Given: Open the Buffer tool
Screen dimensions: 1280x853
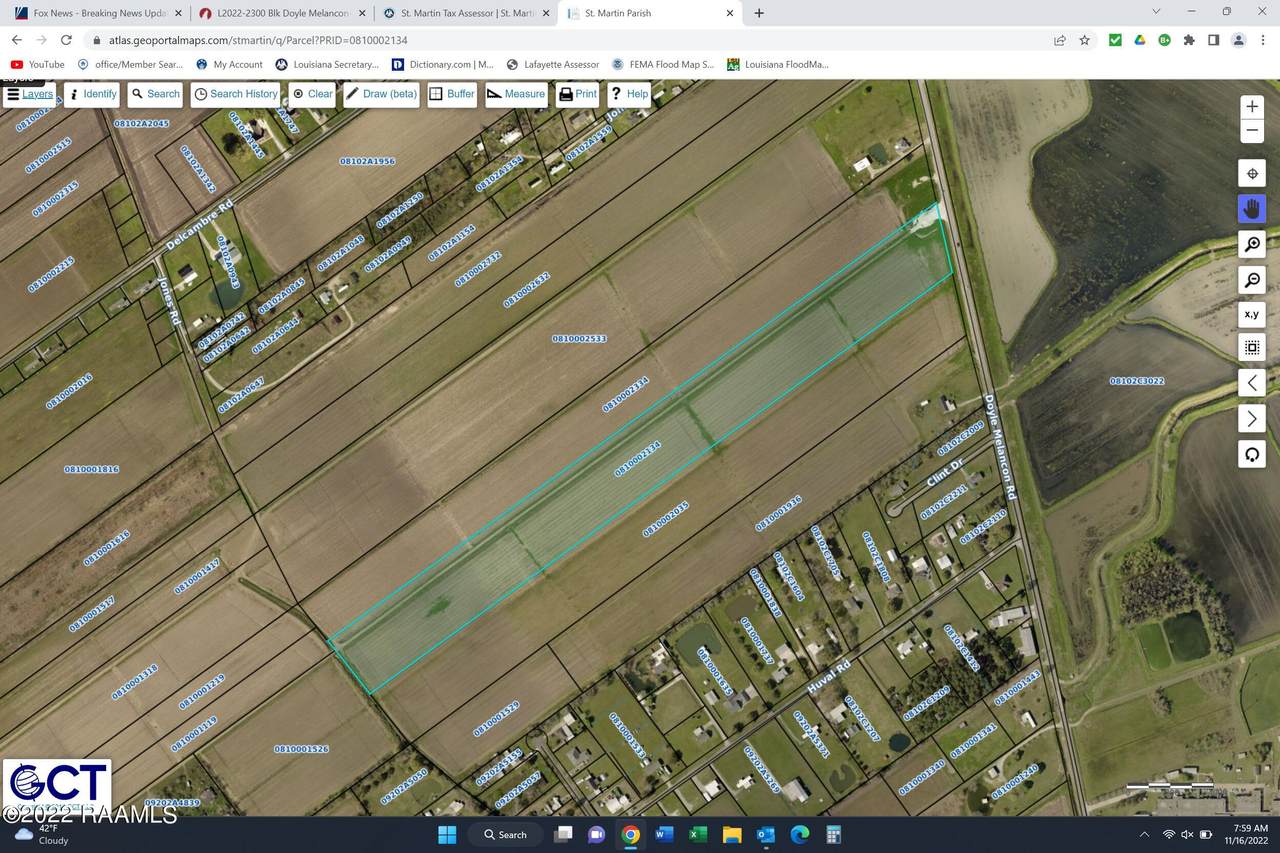Looking at the screenshot, I should [x=452, y=94].
